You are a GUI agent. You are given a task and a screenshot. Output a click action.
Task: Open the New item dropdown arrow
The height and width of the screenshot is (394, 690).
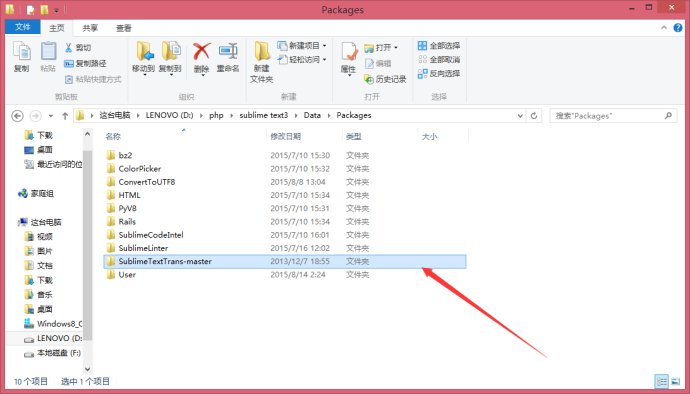325,46
